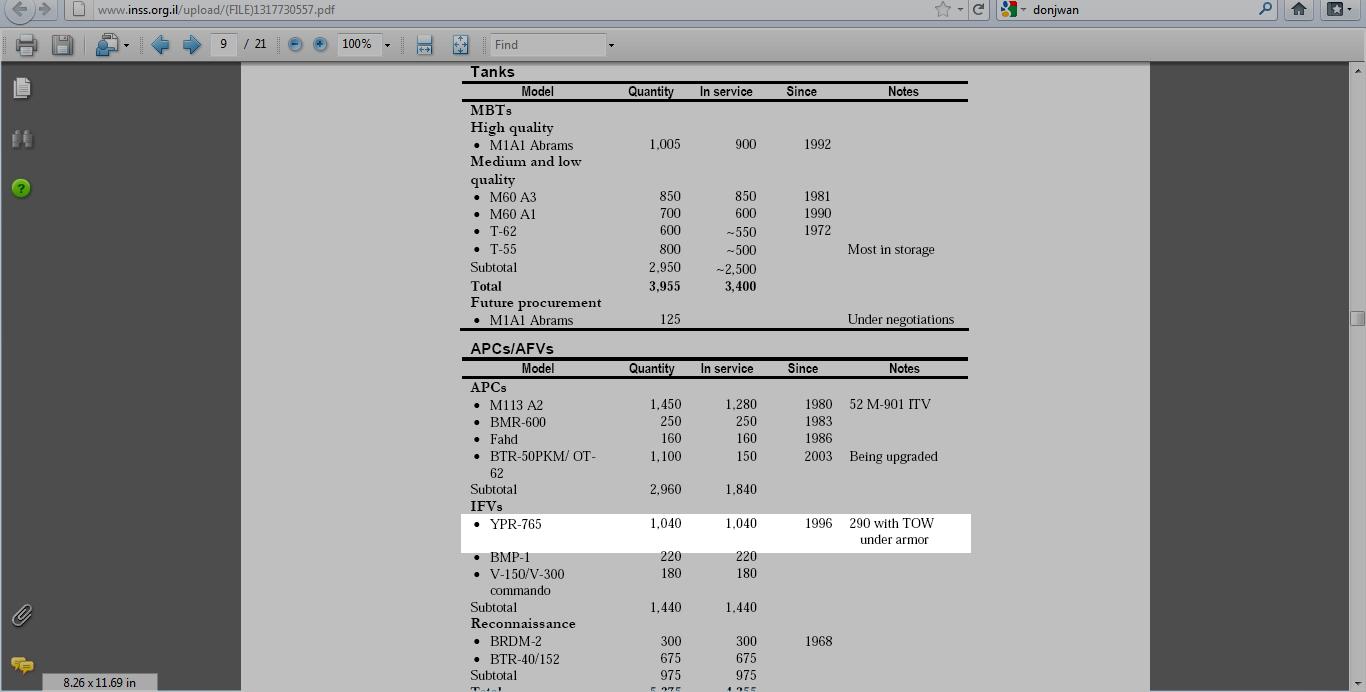The height and width of the screenshot is (692, 1366).
Task: Run the search with magnifier icon
Action: tap(1265, 10)
